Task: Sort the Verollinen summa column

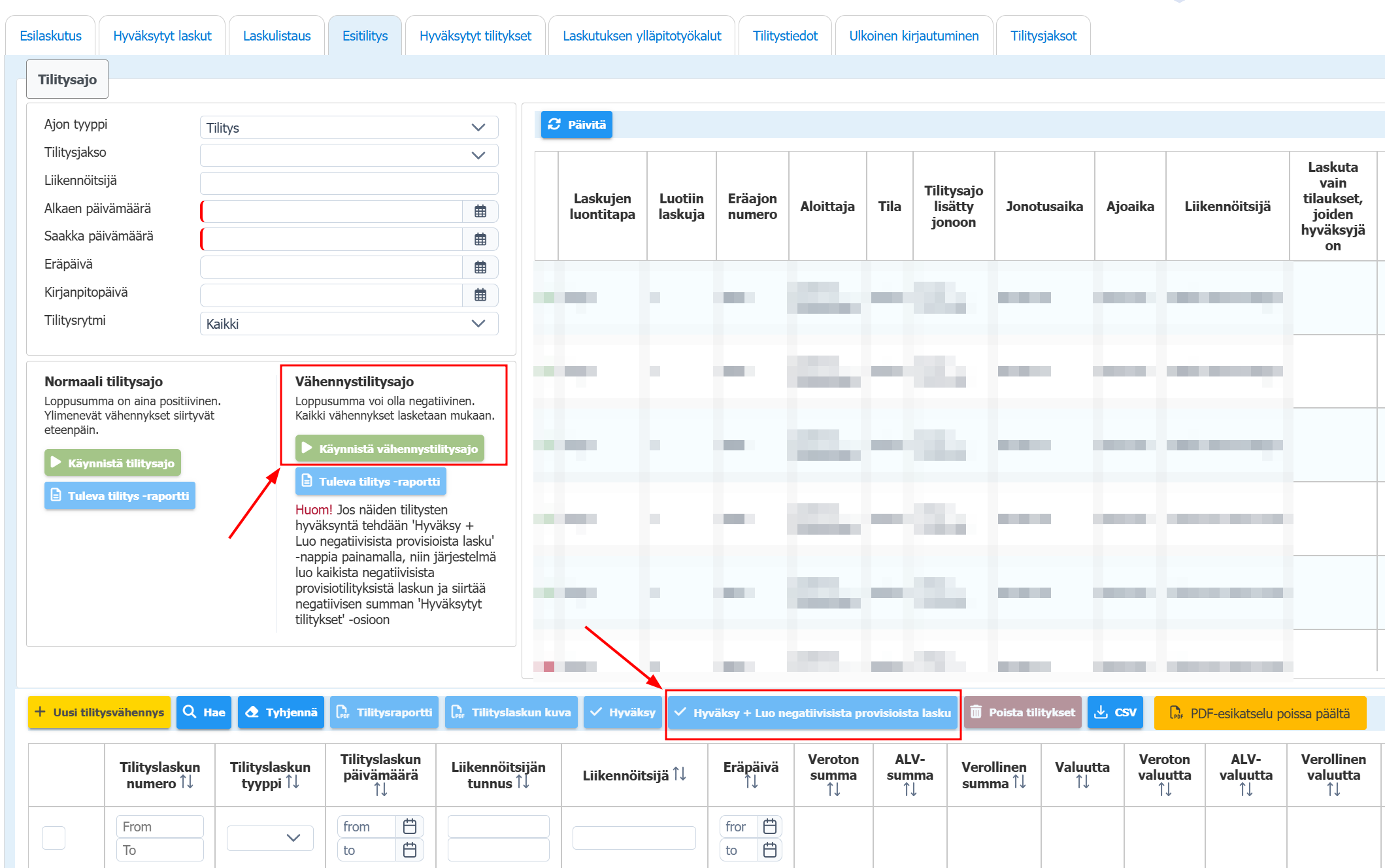Action: 1019,782
